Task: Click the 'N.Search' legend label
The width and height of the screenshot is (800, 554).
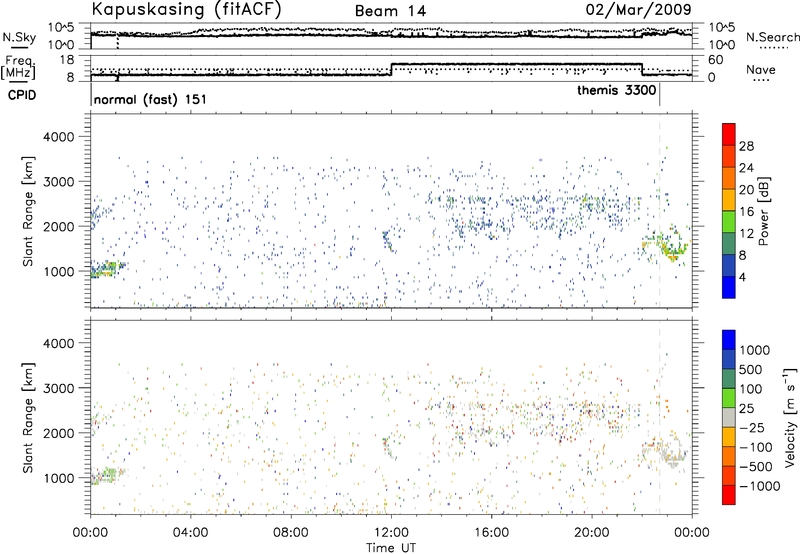Action: [773, 37]
